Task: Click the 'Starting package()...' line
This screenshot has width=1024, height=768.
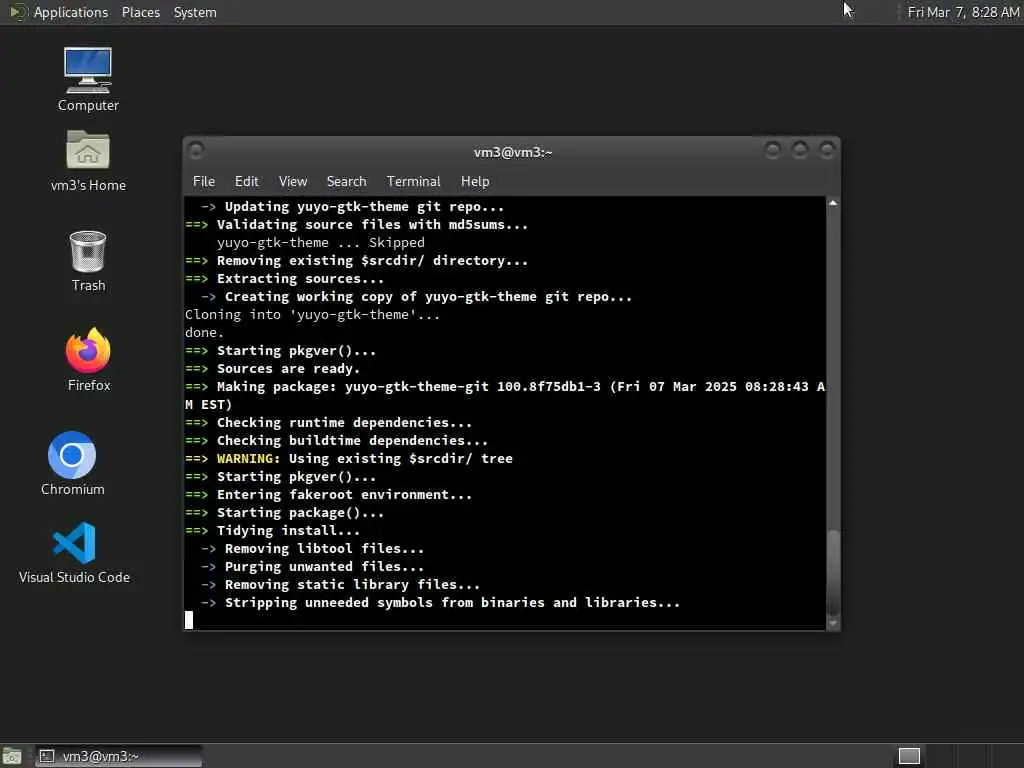Action: 300,513
